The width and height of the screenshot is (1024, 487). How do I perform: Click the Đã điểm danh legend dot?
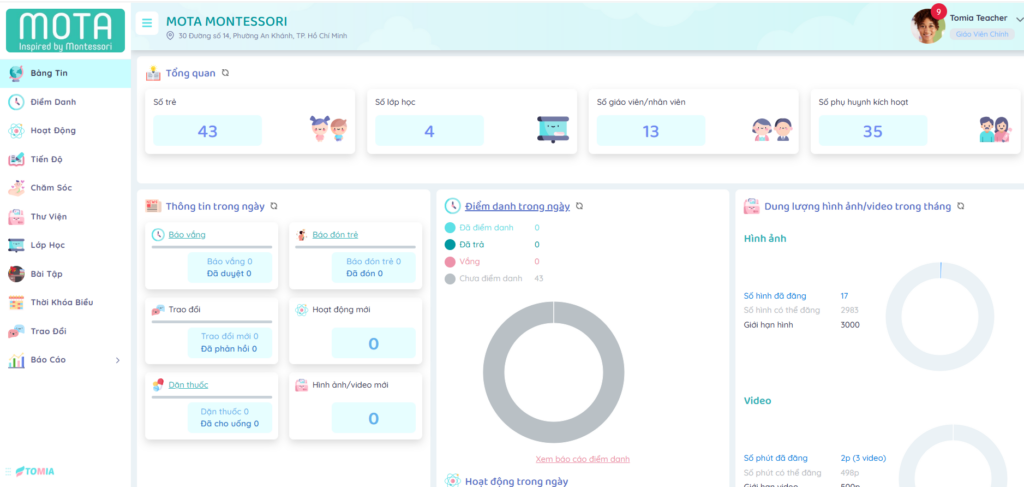coord(450,228)
